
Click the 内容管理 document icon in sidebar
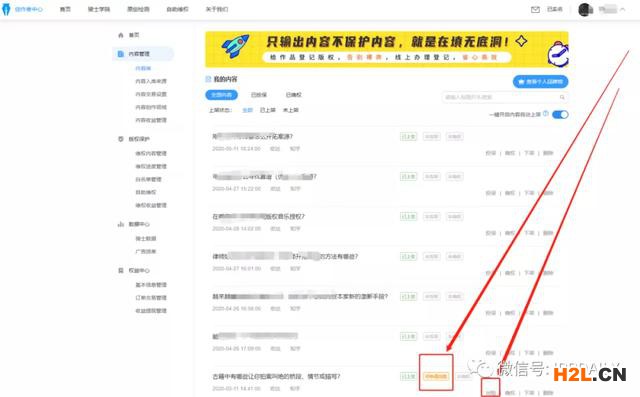(120, 54)
